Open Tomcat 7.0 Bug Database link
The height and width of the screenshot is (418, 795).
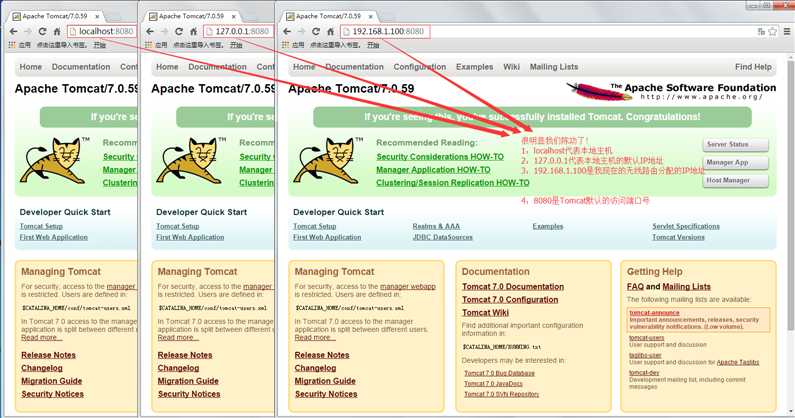(x=499, y=373)
